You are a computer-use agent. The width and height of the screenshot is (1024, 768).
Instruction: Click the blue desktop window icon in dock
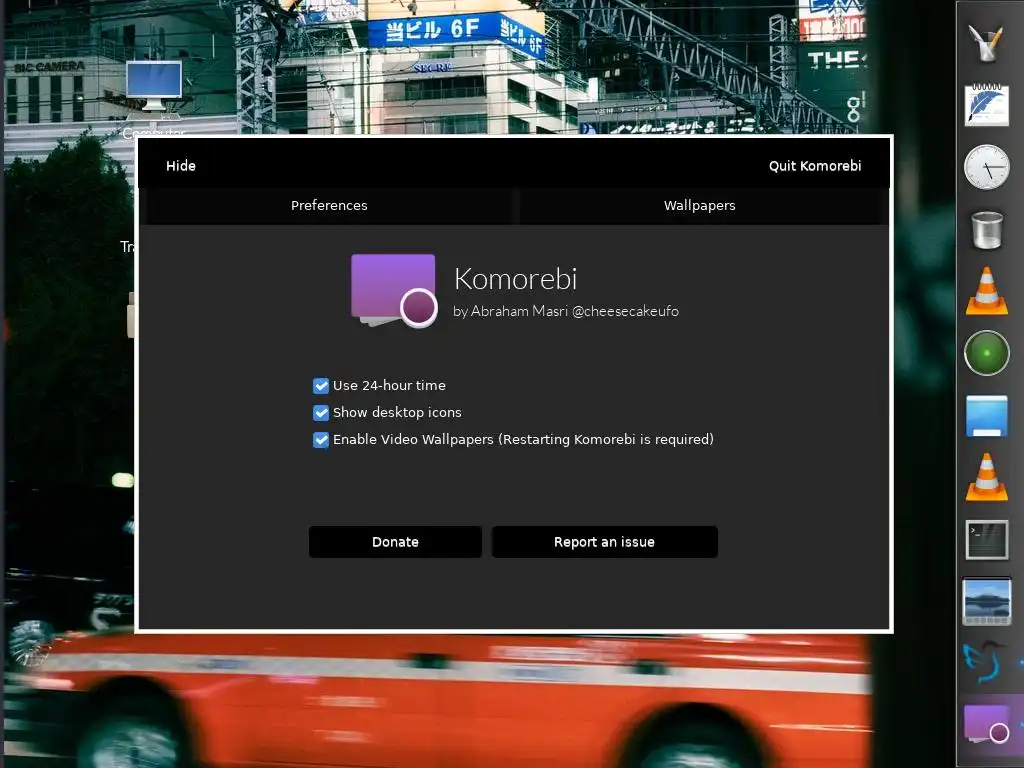(x=987, y=415)
